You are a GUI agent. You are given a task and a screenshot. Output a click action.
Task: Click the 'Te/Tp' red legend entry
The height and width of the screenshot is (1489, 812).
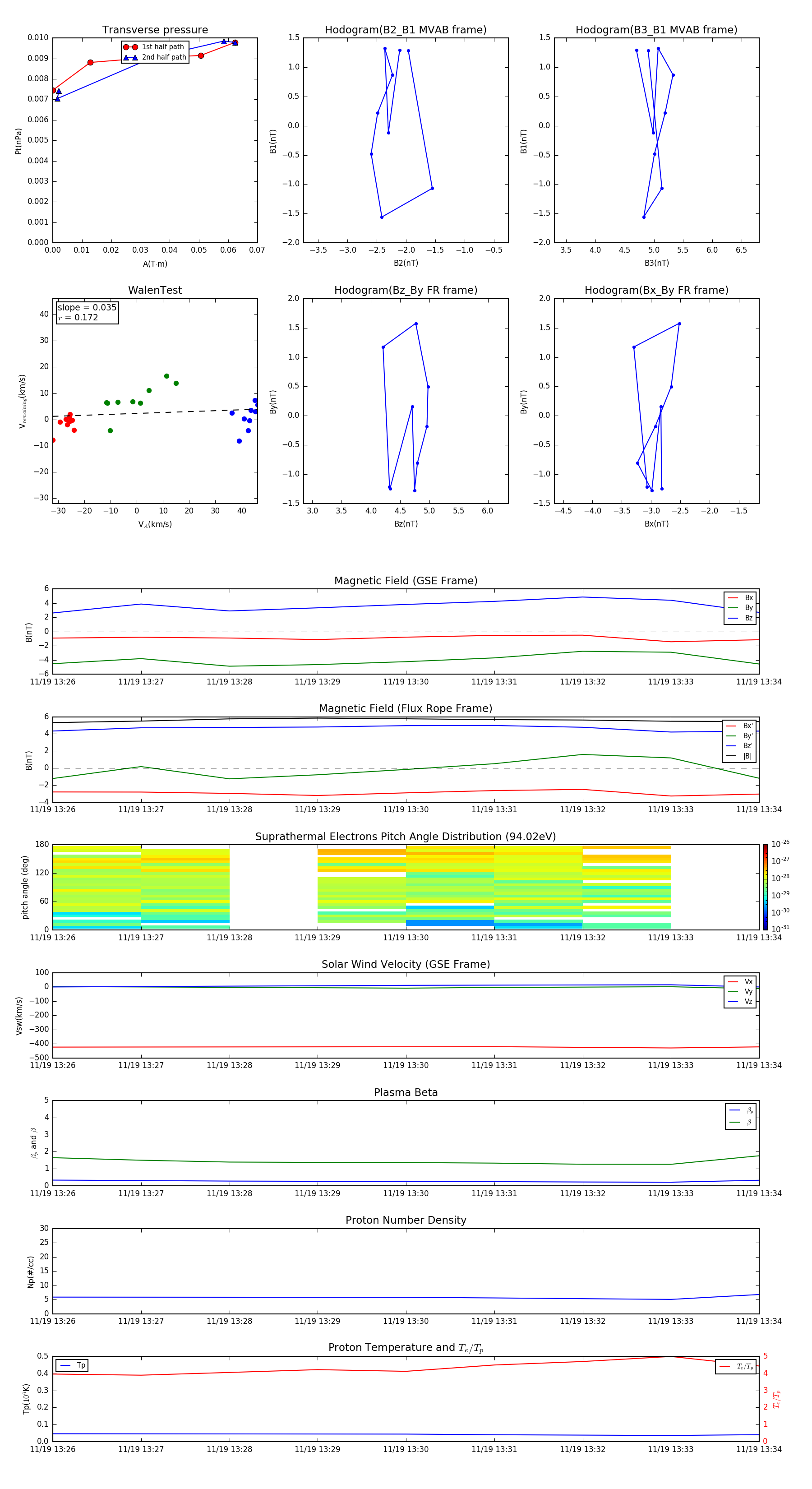(736, 1366)
